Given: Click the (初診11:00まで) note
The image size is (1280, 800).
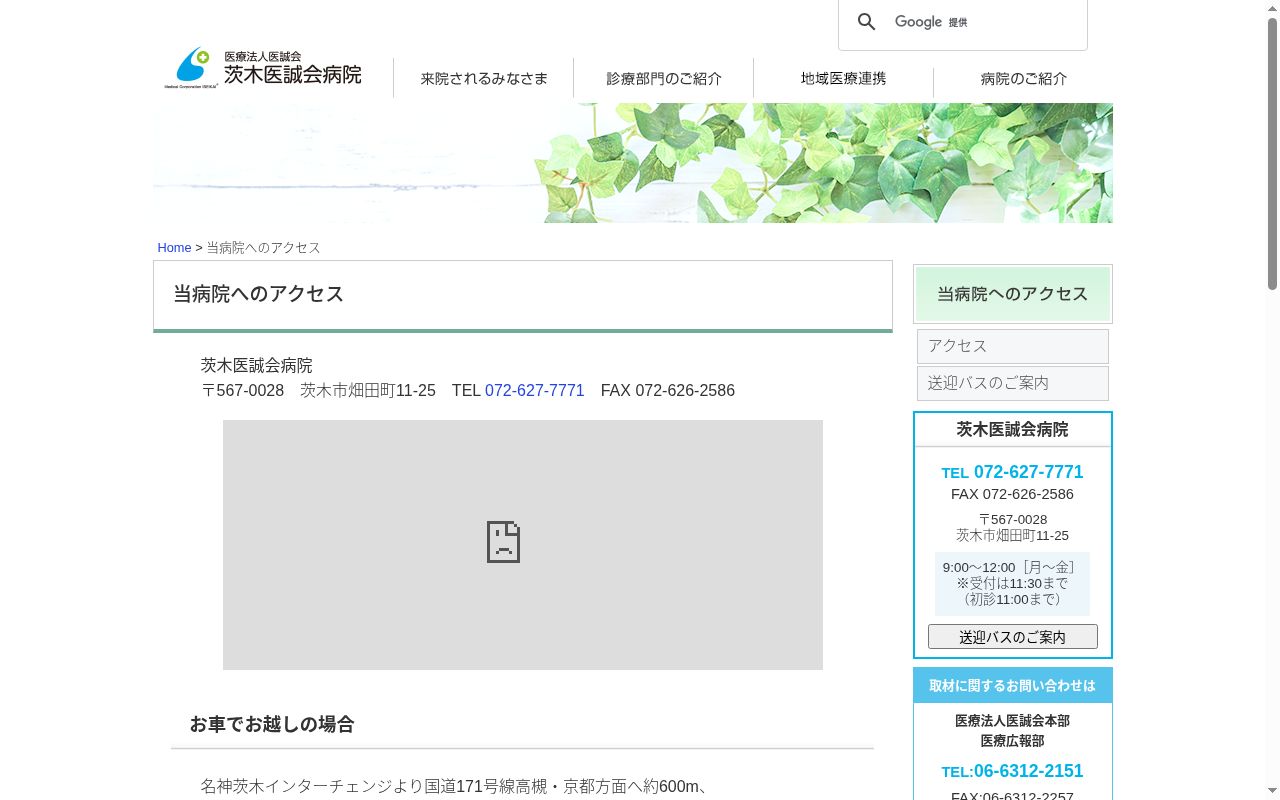Looking at the screenshot, I should pyautogui.click(x=1012, y=599).
